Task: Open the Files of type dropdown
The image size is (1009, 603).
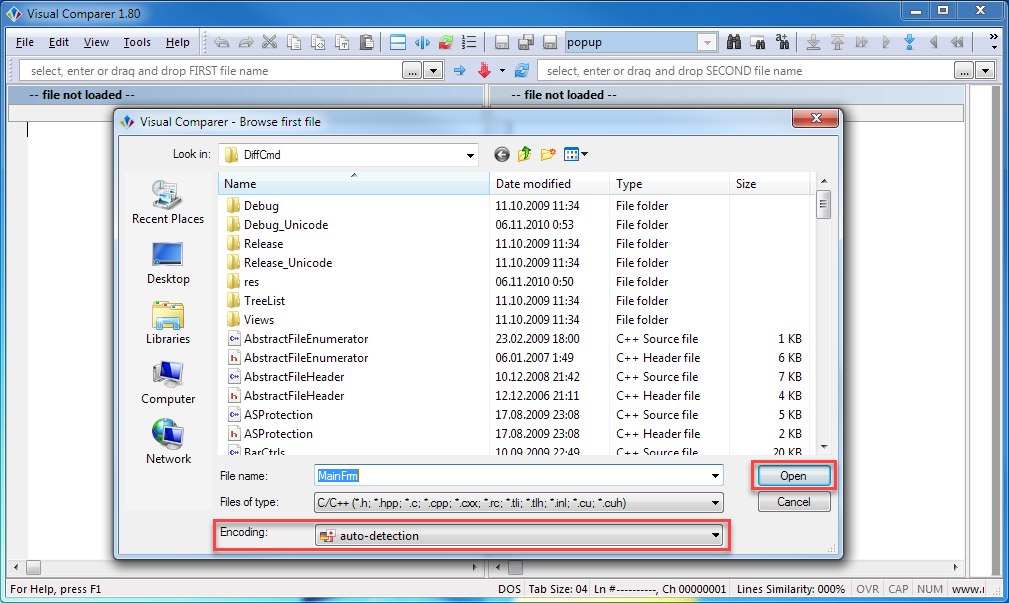Action: [x=715, y=503]
